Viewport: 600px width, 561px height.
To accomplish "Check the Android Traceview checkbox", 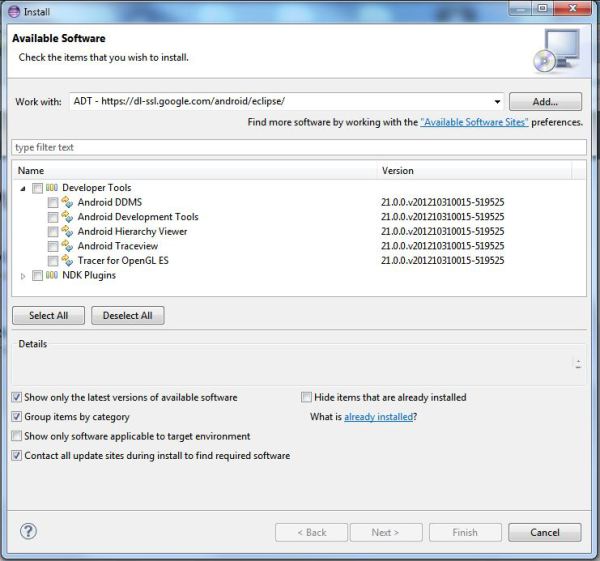I will (53, 246).
